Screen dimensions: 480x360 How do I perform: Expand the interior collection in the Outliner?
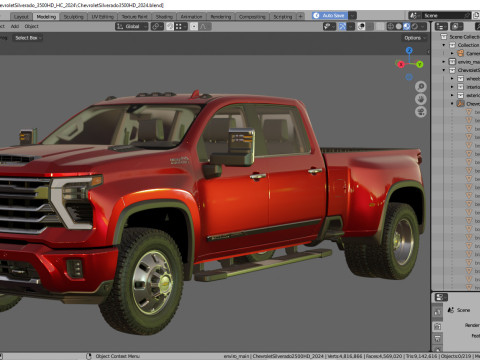pyautogui.click(x=452, y=87)
